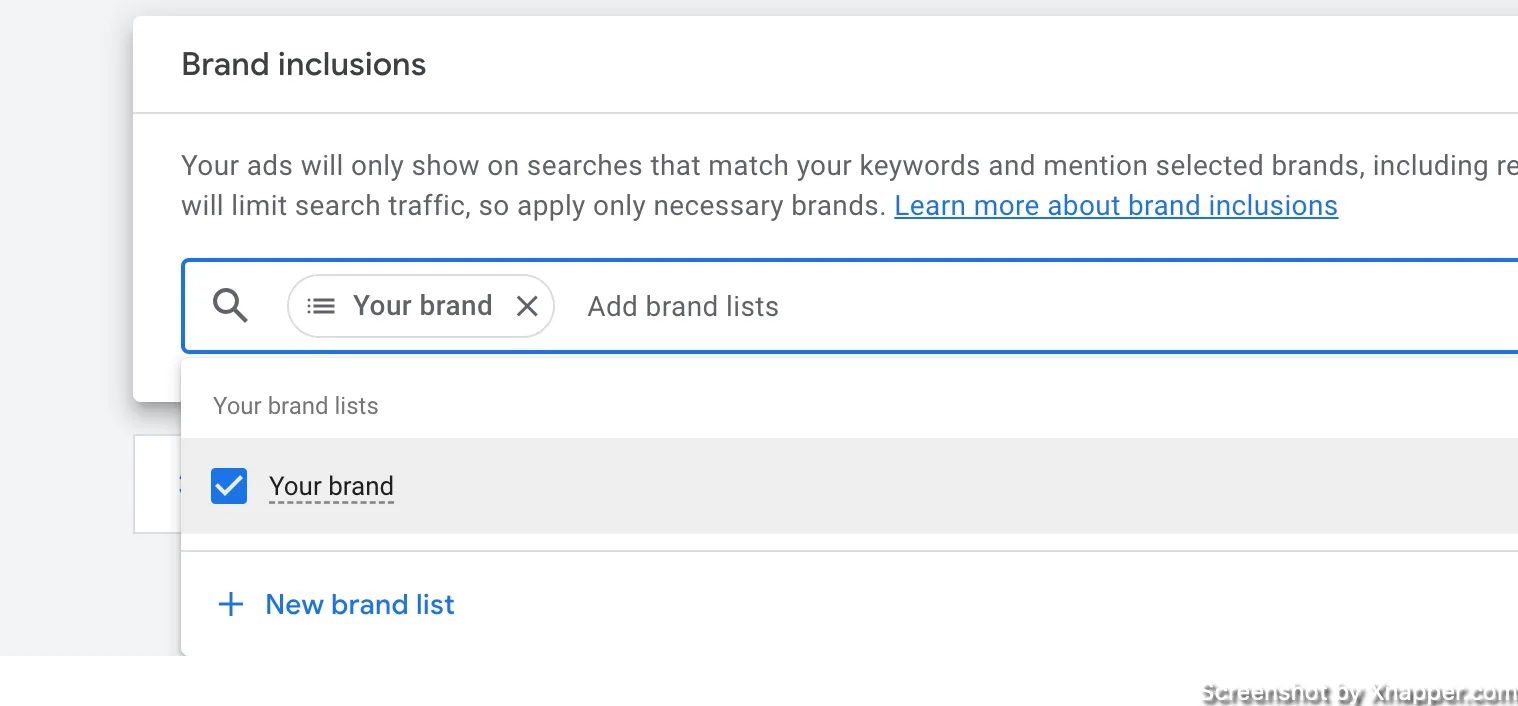Viewport: 1518px width, 706px height.
Task: Click the divider above New brand list
Action: click(x=849, y=551)
